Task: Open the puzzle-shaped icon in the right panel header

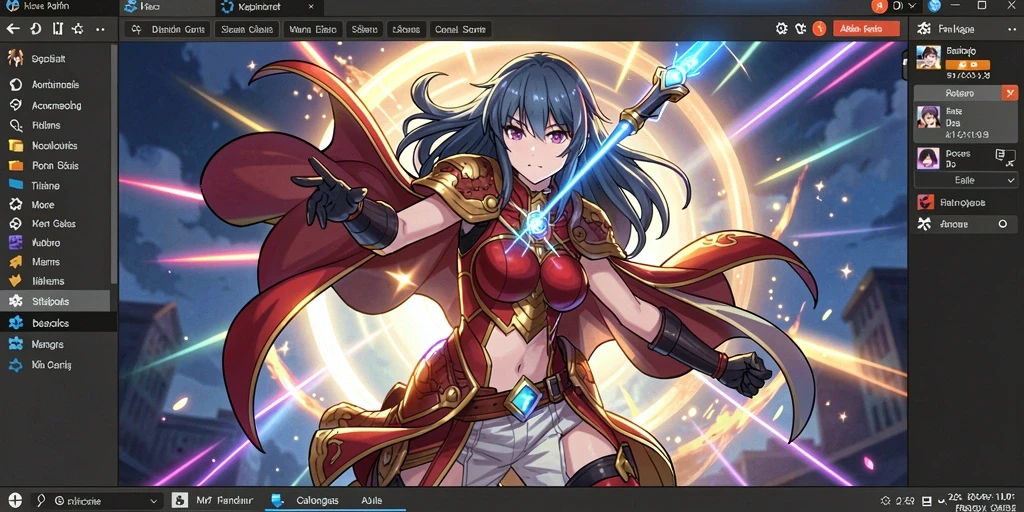Action: [x=923, y=29]
